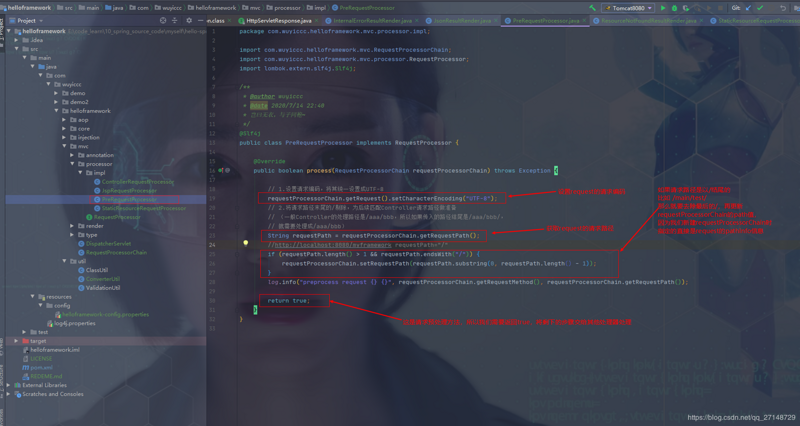Expand the .idea folder
The image size is (800, 426).
(17, 40)
